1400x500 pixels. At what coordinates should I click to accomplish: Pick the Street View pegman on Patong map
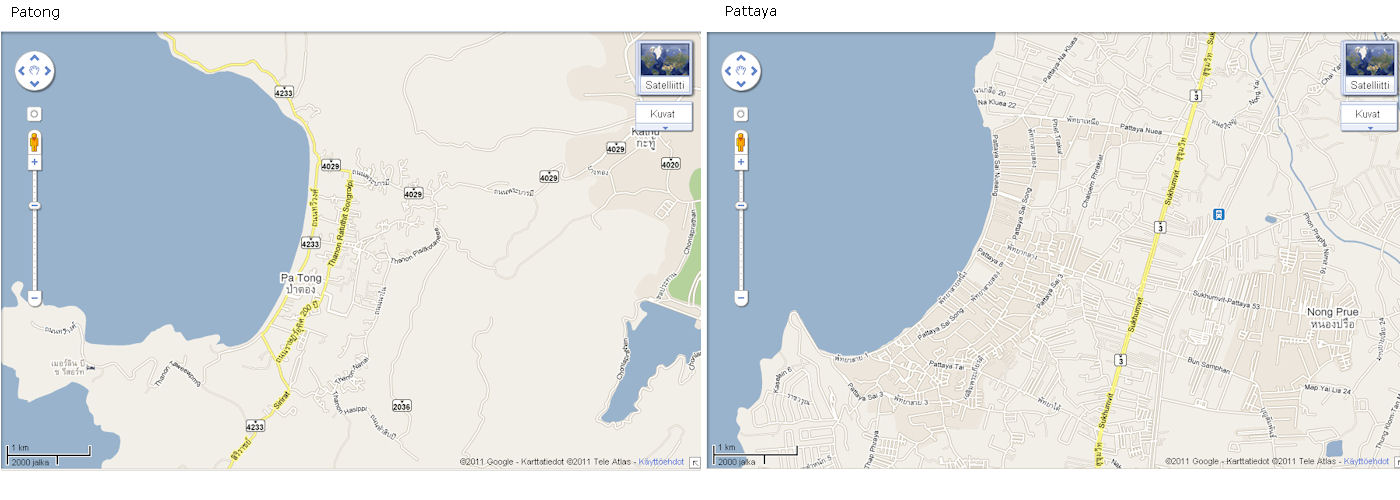(x=34, y=141)
